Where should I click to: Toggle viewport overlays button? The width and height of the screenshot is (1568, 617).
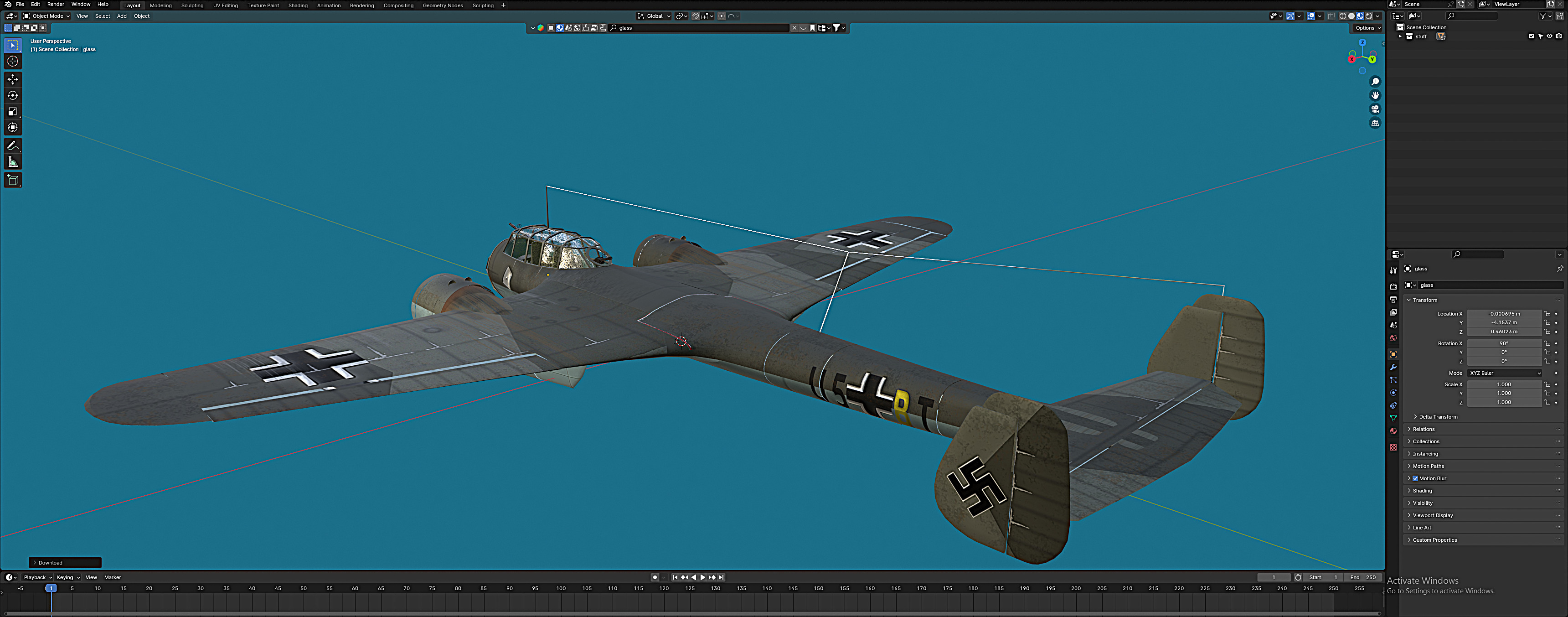pyautogui.click(x=1311, y=16)
